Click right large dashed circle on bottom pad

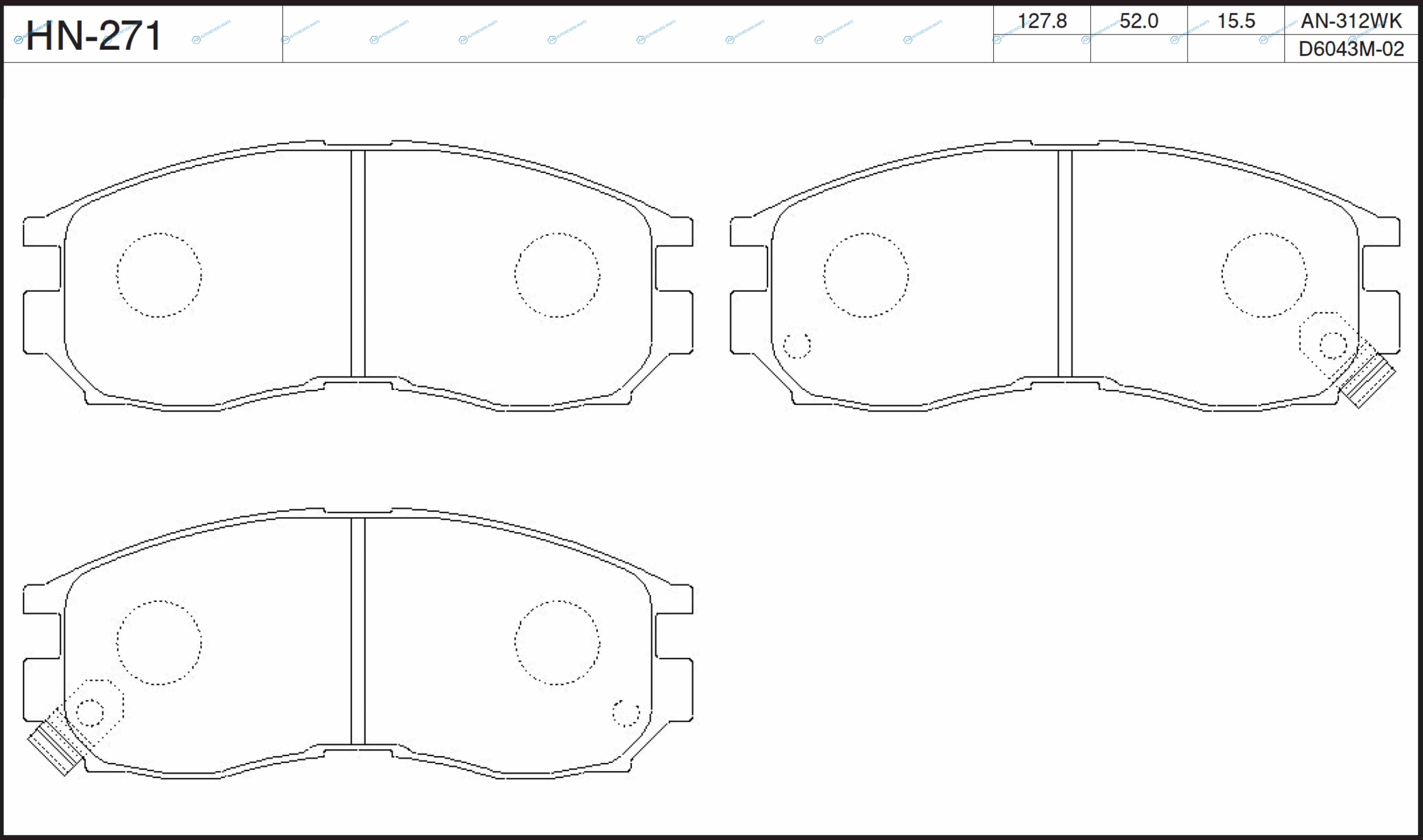pos(557,642)
